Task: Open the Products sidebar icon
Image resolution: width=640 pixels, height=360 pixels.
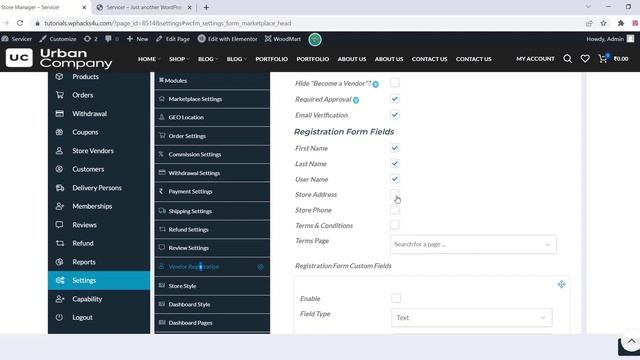Action: tap(60, 76)
